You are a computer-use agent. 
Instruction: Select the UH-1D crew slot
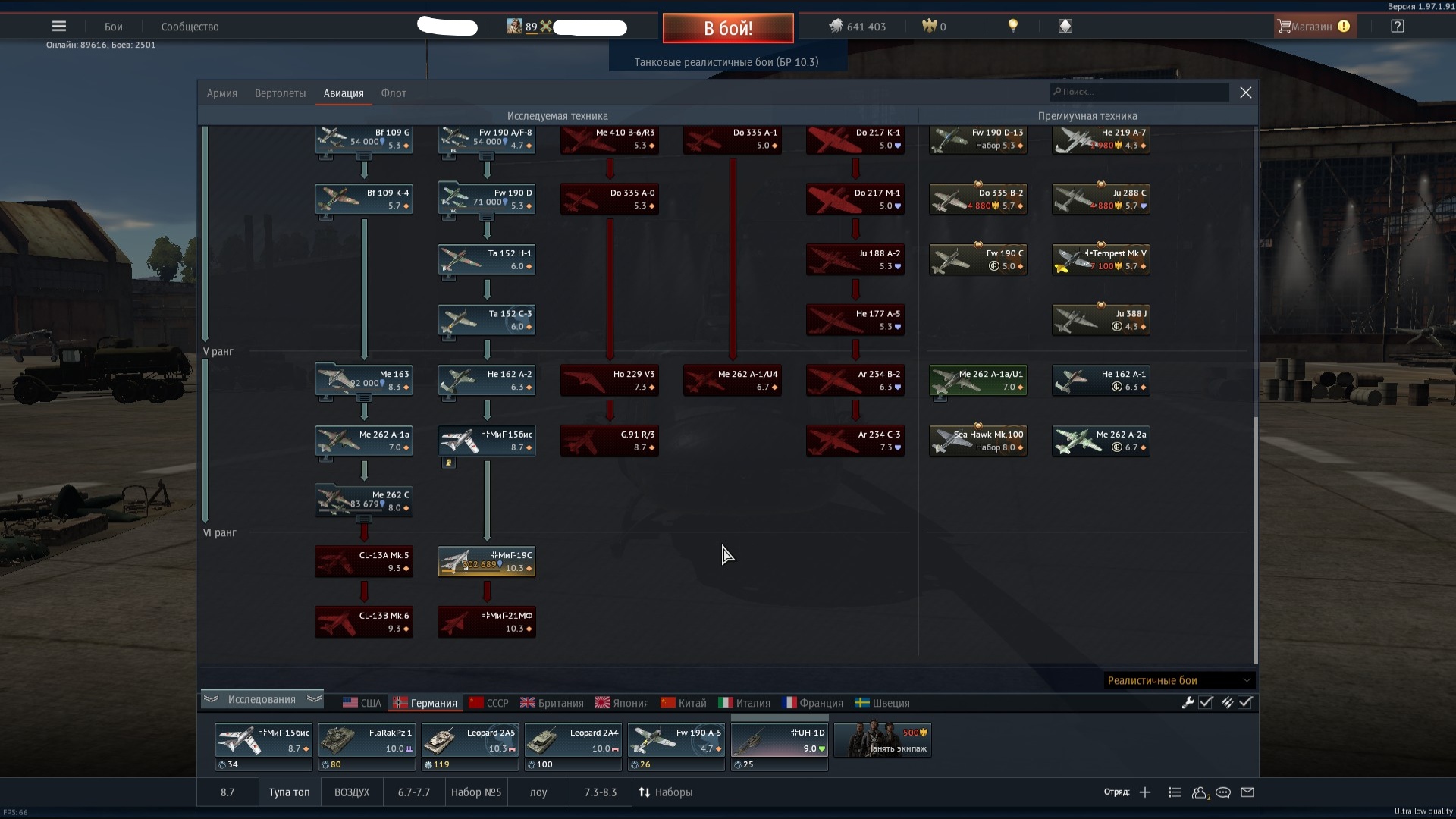(x=780, y=747)
